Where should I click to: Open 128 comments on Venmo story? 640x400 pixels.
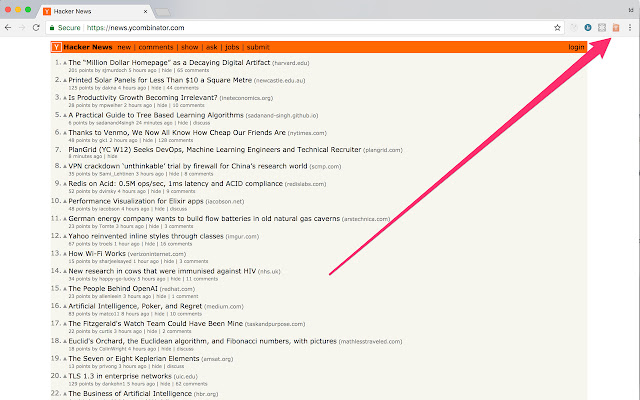tap(175, 140)
